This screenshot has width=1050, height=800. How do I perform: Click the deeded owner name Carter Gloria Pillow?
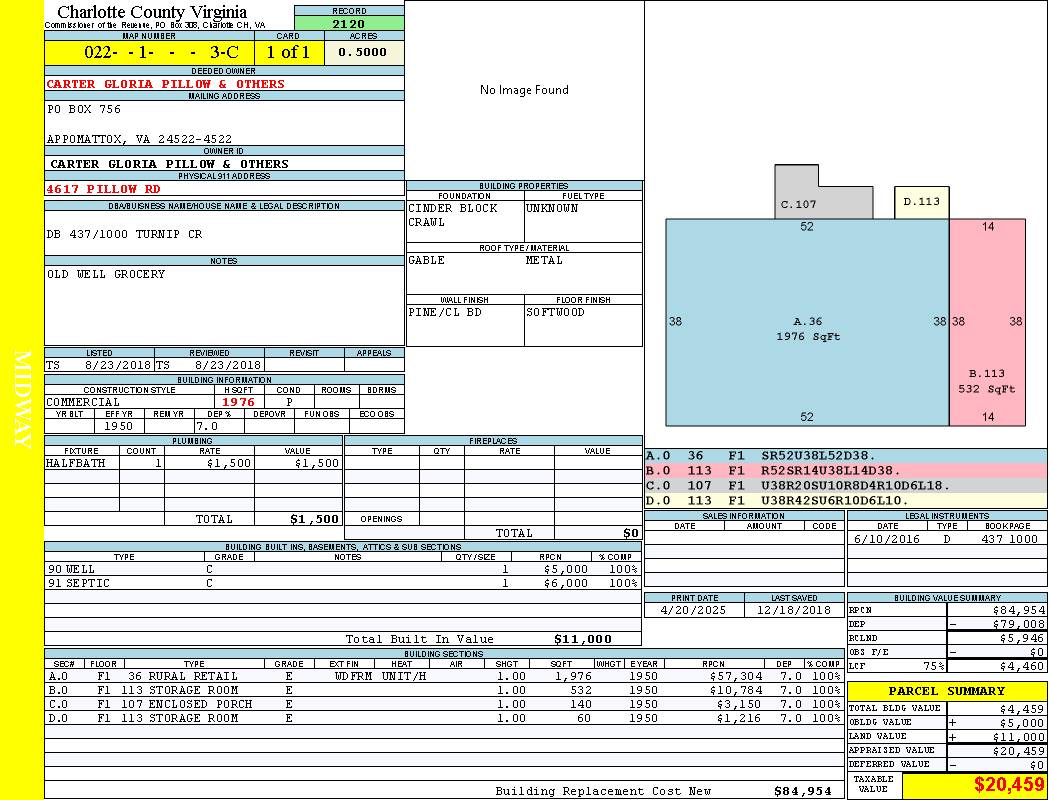tap(166, 84)
